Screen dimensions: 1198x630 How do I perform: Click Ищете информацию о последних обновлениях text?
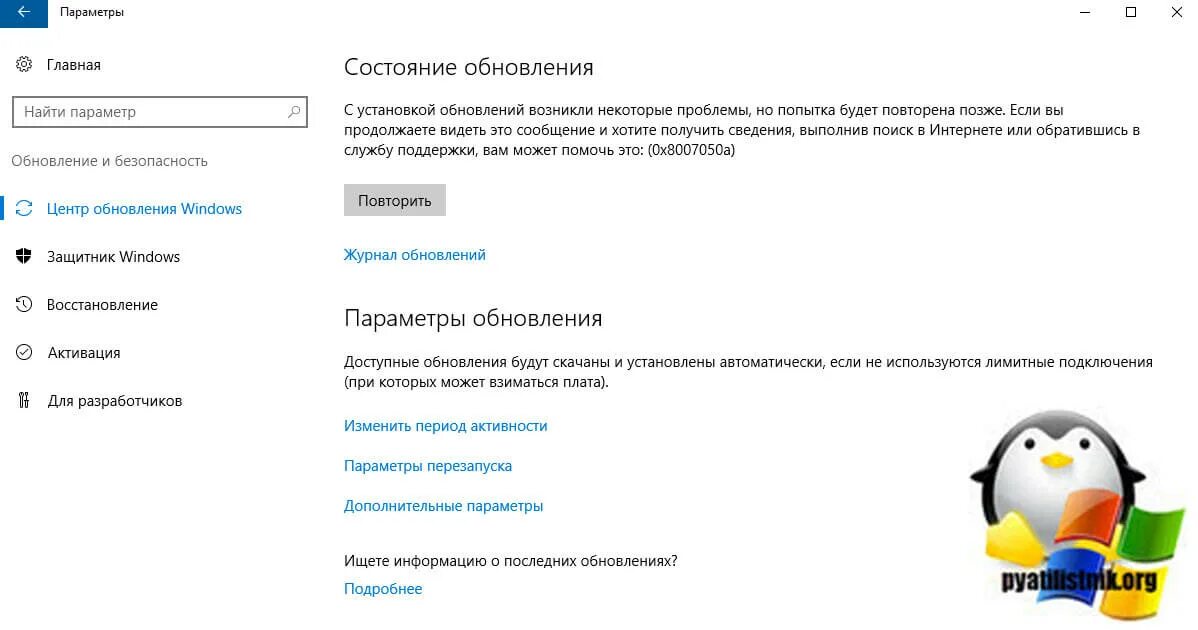click(510, 561)
